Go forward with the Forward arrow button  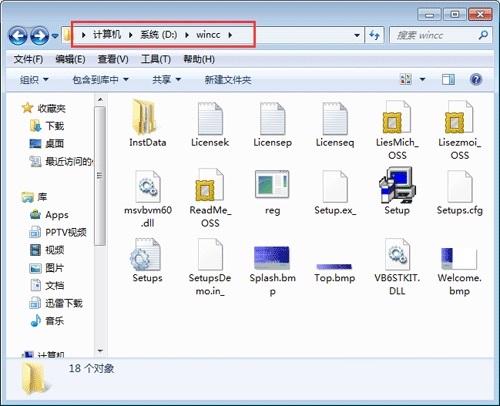pos(39,35)
